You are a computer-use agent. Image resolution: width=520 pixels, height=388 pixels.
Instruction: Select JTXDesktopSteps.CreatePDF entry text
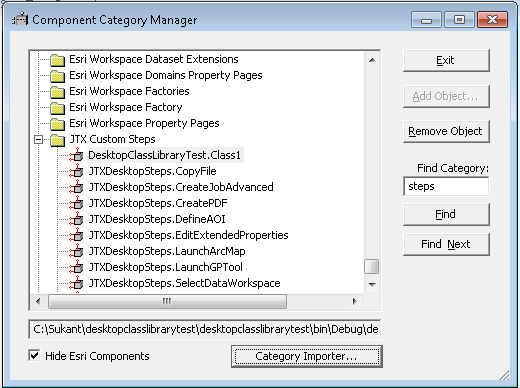pyautogui.click(x=158, y=203)
